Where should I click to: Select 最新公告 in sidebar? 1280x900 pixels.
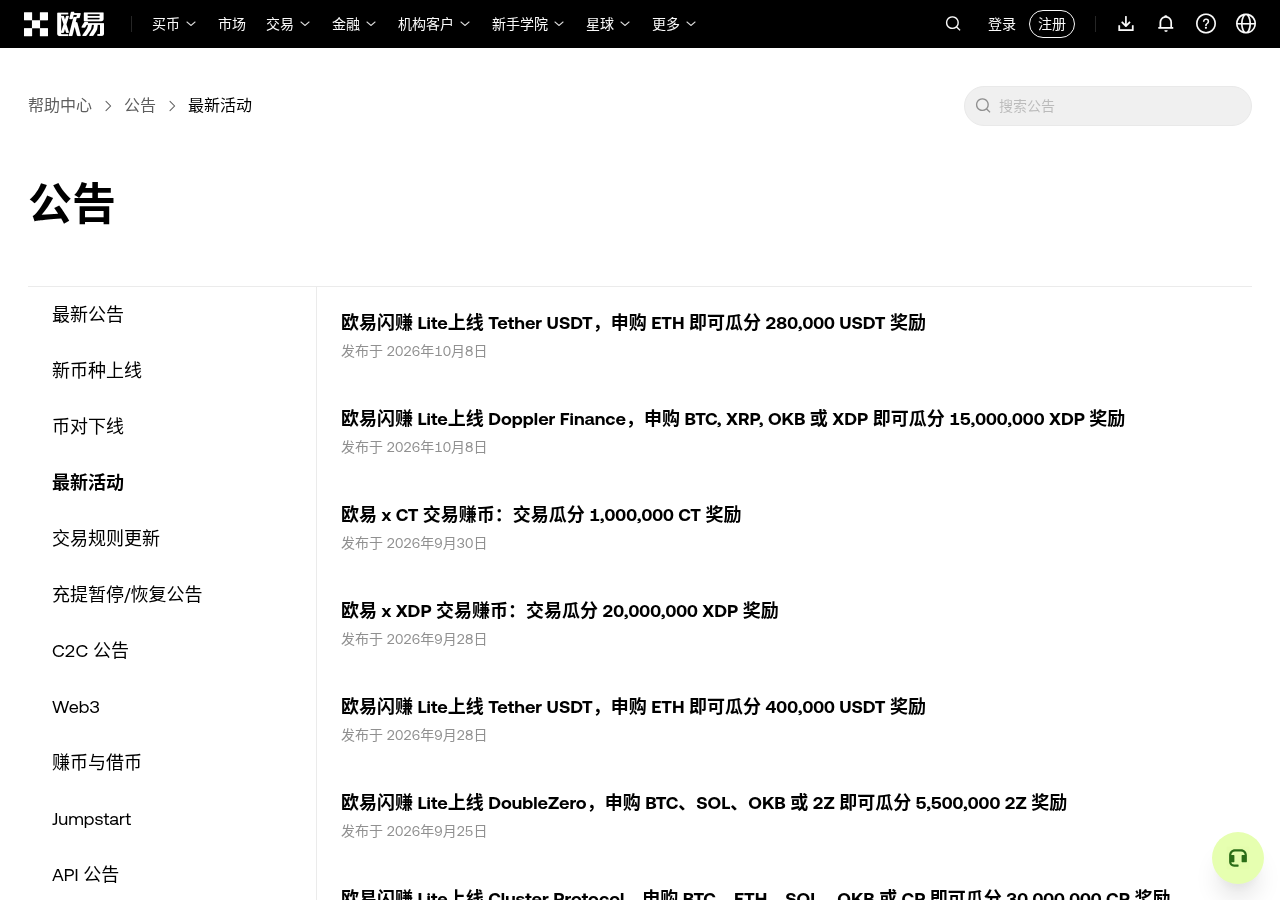click(88, 314)
